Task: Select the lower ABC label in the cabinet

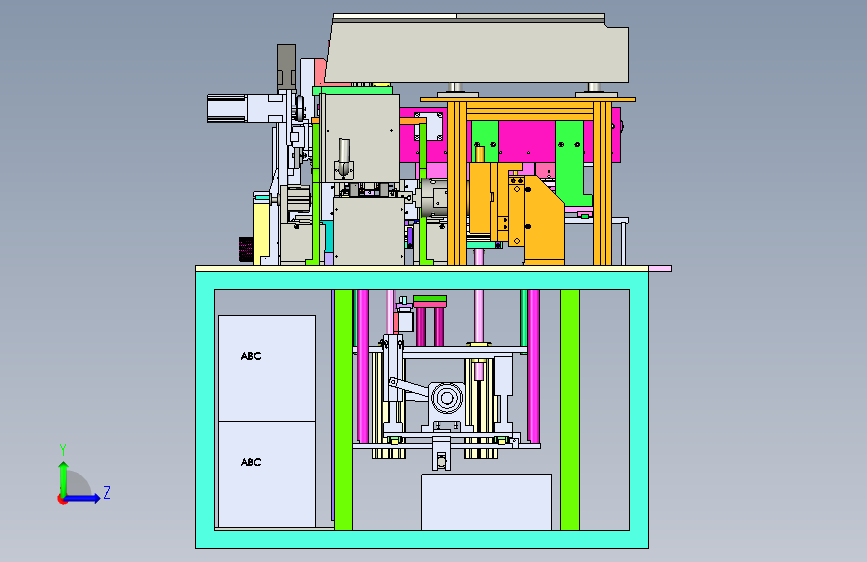Action: [251, 462]
